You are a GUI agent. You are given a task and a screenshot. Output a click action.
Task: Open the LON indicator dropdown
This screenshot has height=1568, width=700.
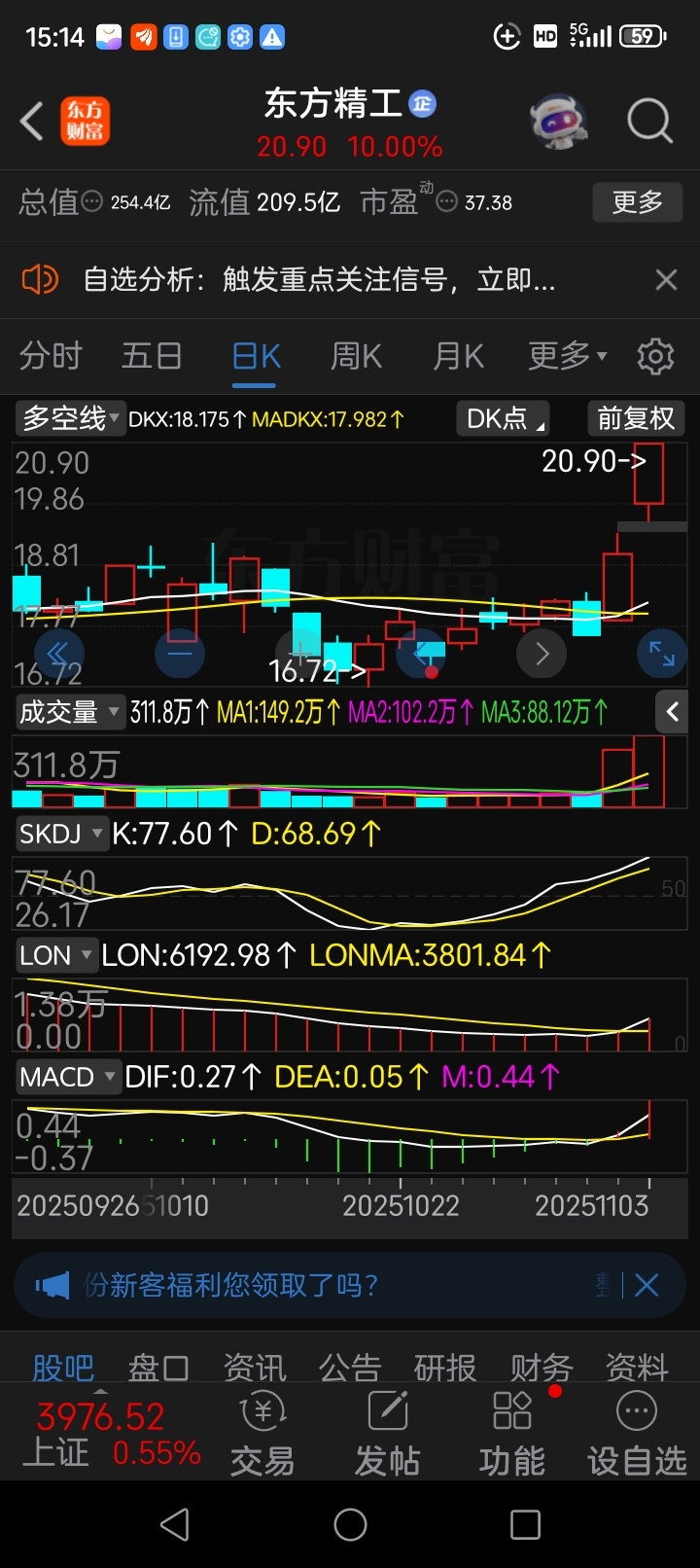(x=56, y=955)
